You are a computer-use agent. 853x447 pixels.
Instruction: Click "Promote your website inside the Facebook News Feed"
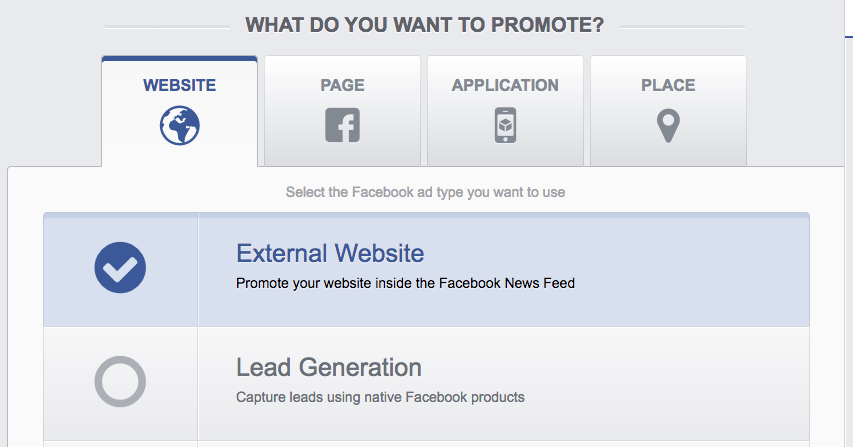point(405,283)
